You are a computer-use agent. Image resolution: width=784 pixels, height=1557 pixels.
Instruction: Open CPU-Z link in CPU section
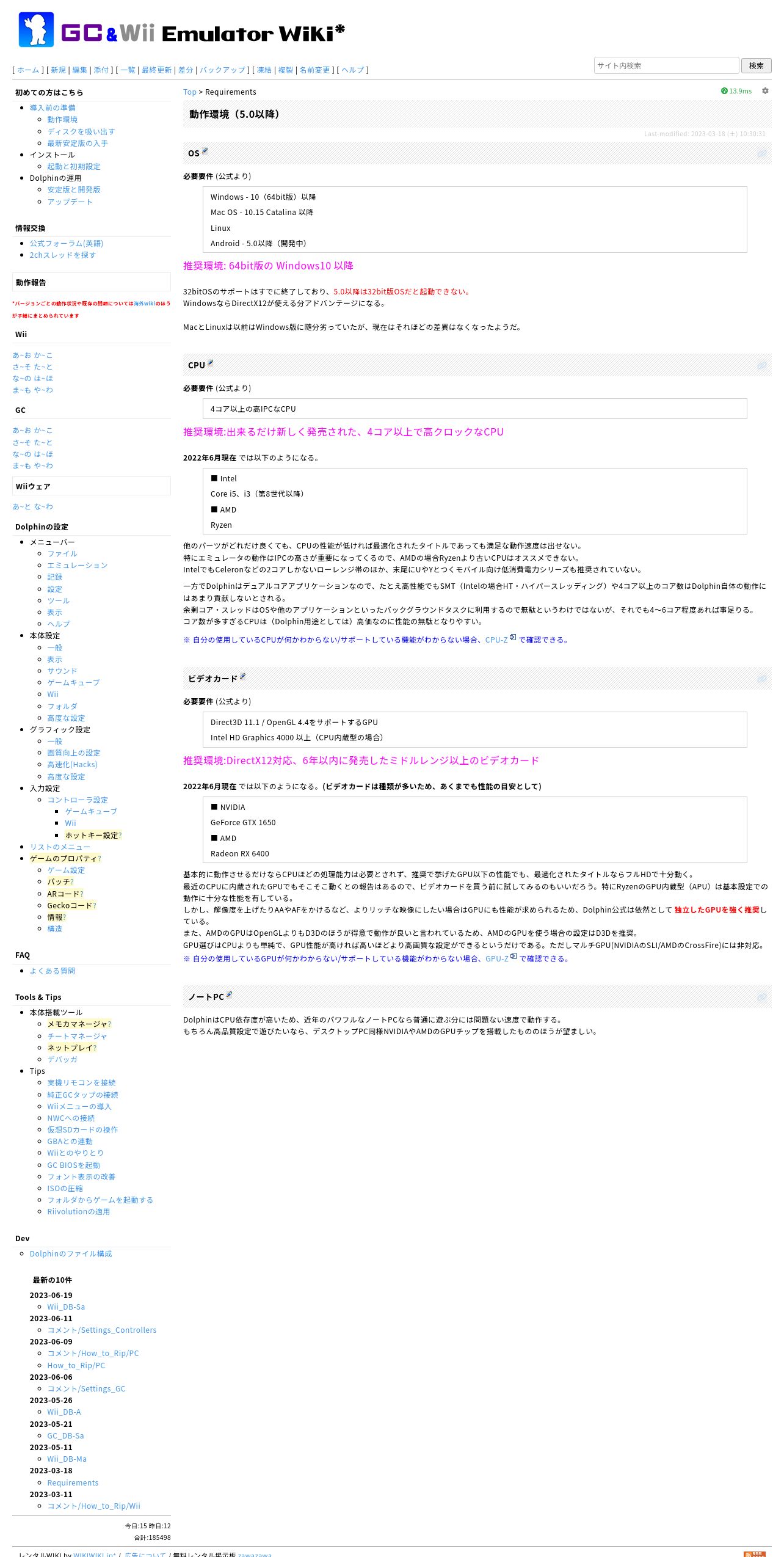(x=496, y=640)
